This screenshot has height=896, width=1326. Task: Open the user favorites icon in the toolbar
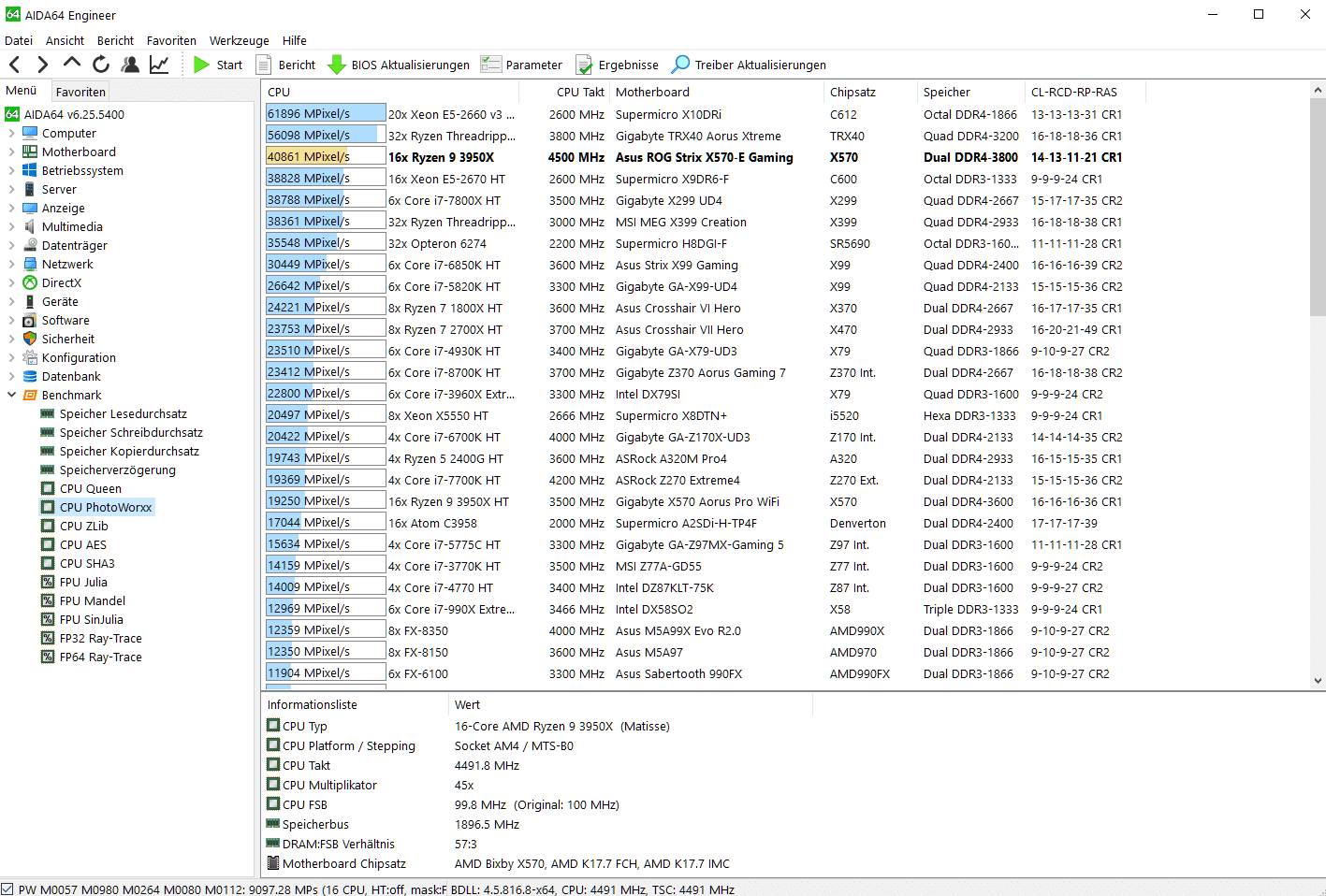pyautogui.click(x=130, y=65)
